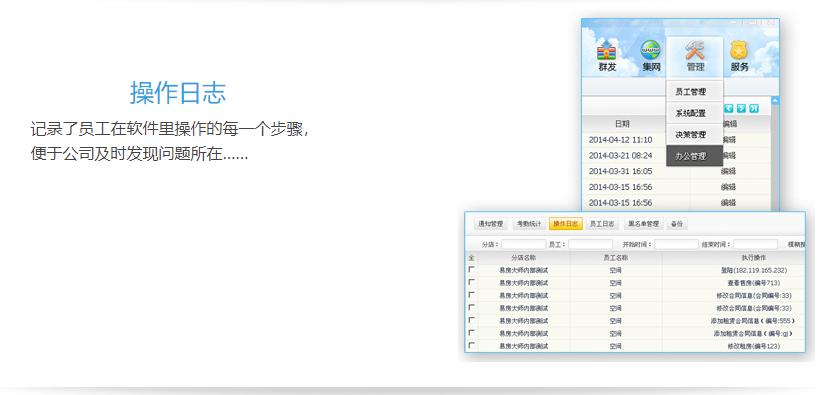Select the highlighted 操作日志 tab
827x395 pixels.
tap(565, 224)
